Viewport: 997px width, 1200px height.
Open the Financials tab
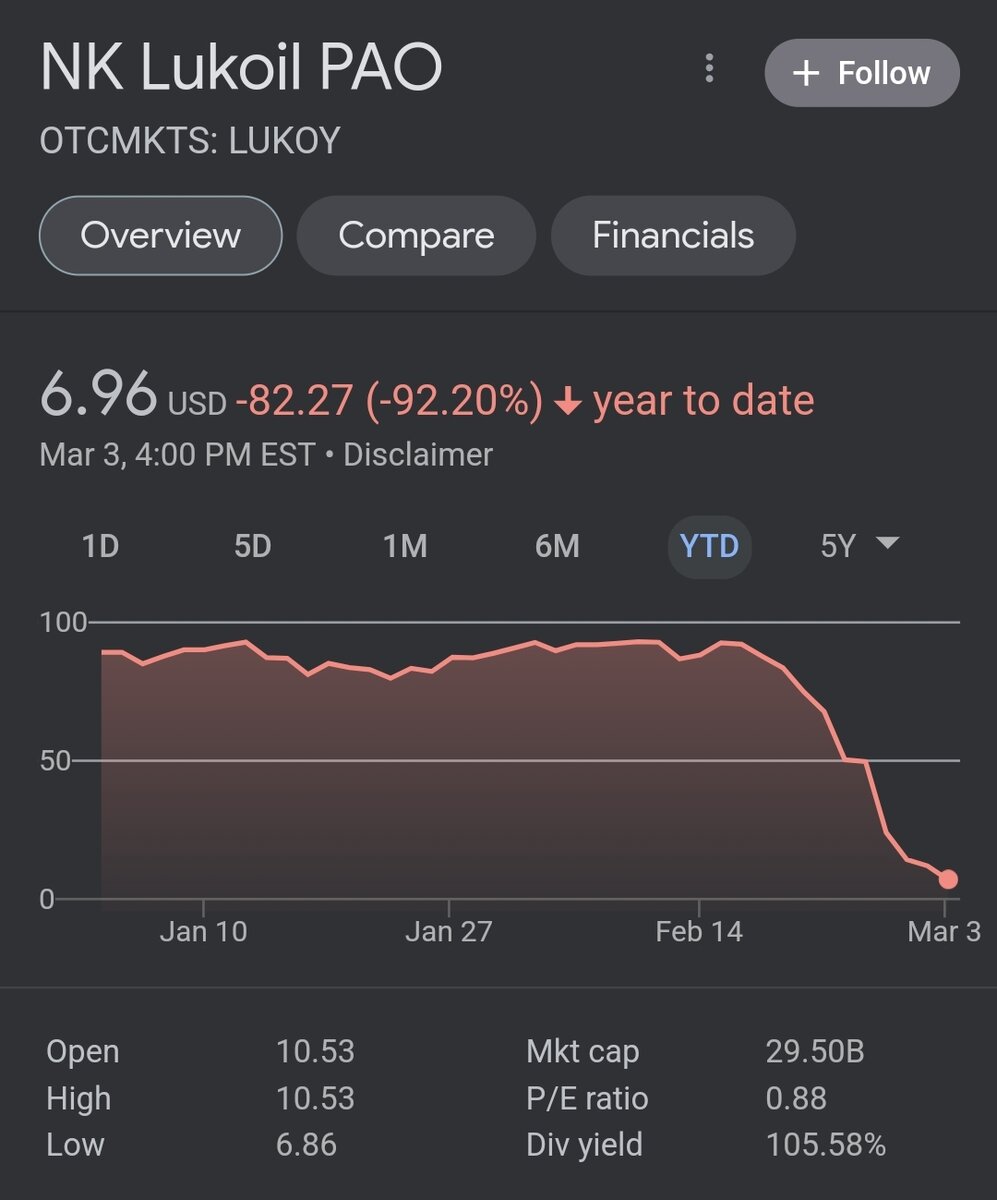click(x=673, y=236)
